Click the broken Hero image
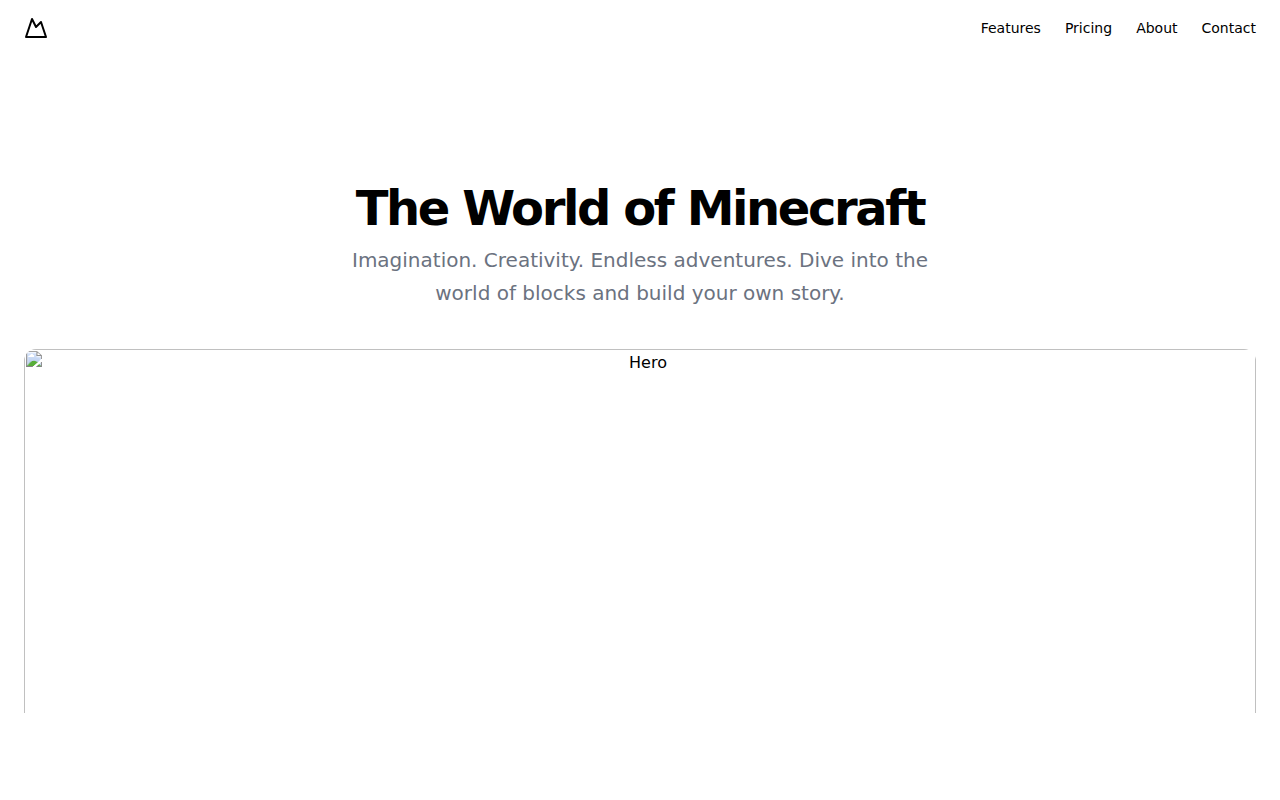Screen dimensions: 1280x800 [x=640, y=531]
